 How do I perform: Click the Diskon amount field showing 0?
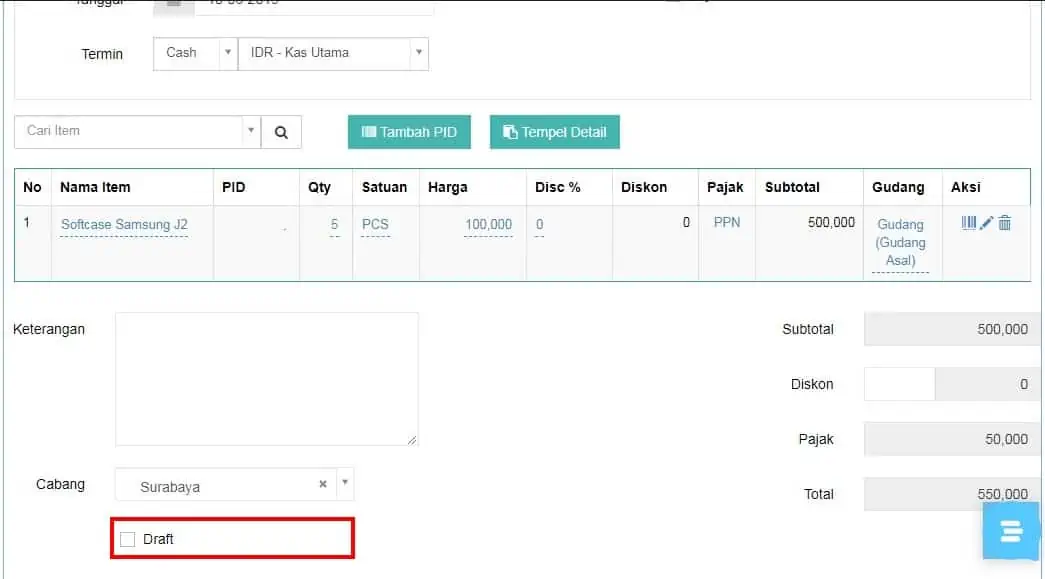click(x=987, y=384)
